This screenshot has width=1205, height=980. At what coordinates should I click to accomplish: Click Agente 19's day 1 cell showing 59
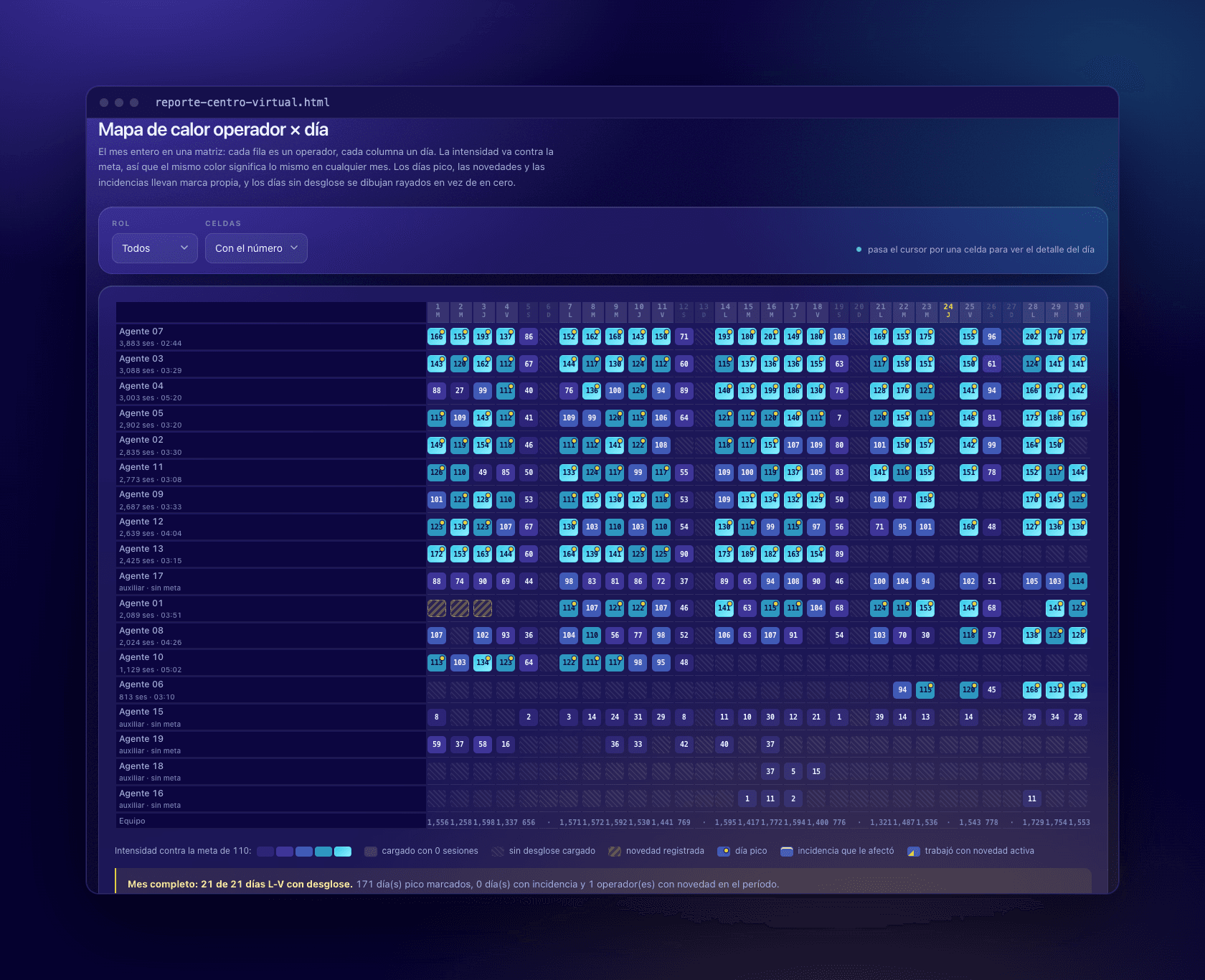pos(437,744)
